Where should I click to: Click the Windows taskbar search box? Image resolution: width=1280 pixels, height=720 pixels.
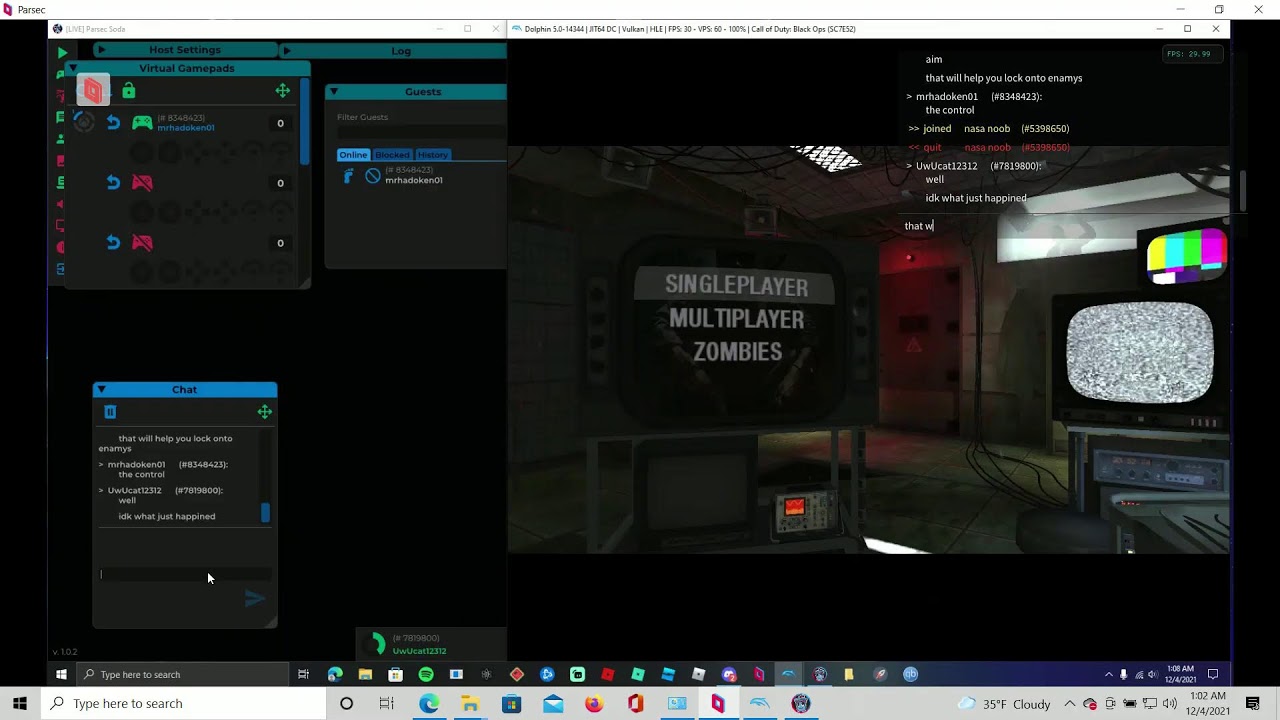[x=185, y=704]
